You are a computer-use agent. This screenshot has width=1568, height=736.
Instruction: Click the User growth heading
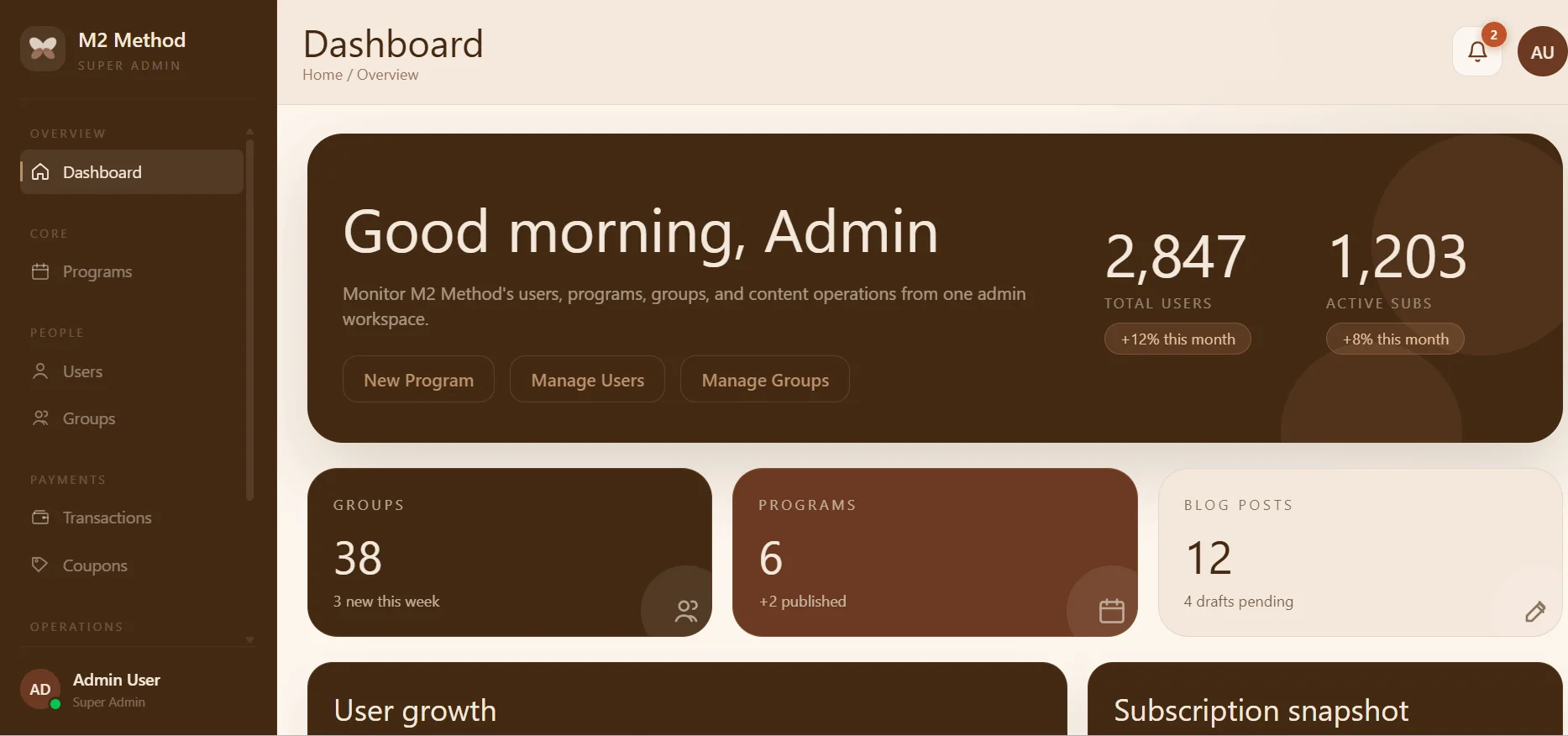(x=415, y=711)
